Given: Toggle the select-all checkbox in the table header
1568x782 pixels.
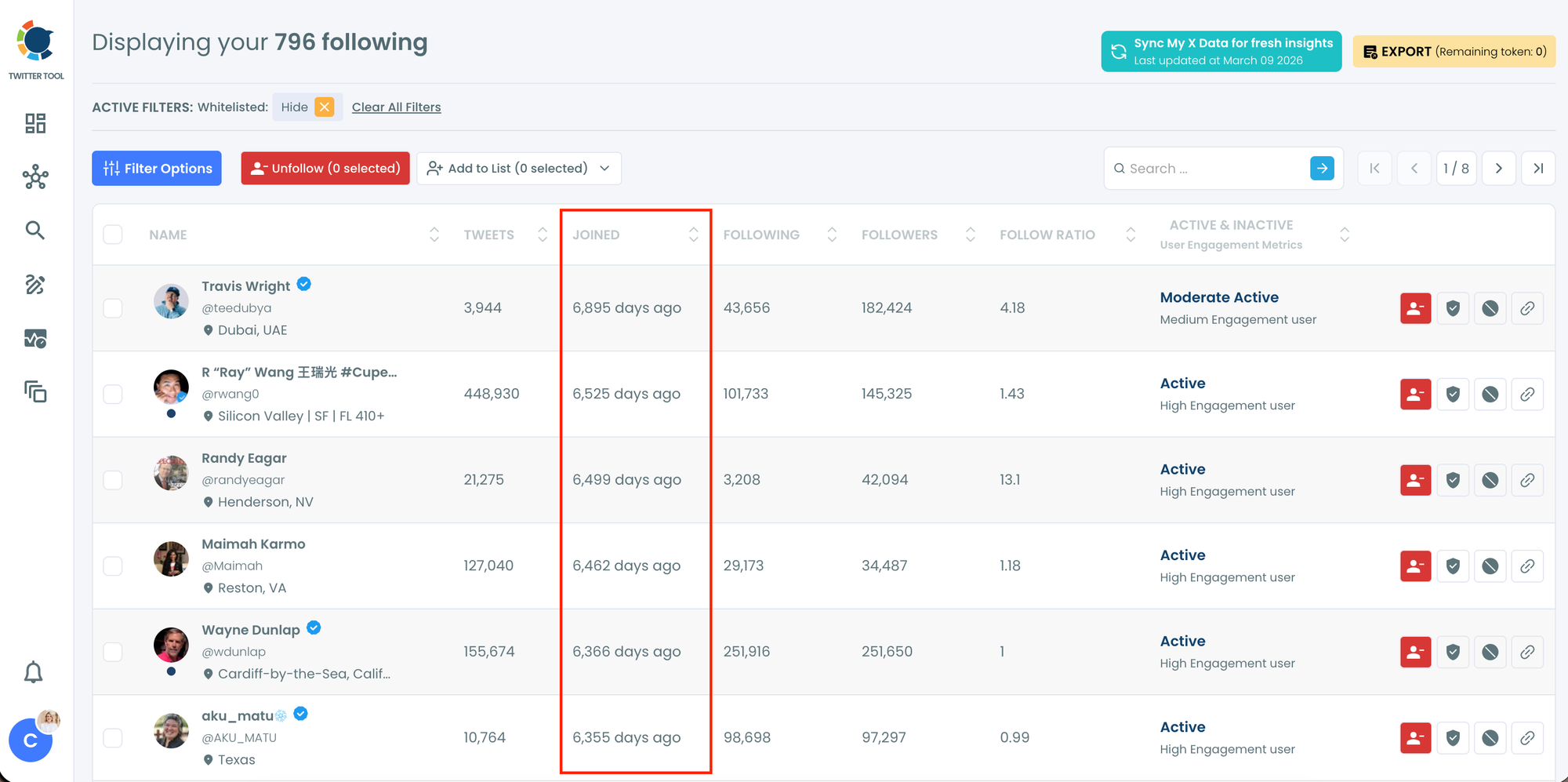Looking at the screenshot, I should (113, 235).
